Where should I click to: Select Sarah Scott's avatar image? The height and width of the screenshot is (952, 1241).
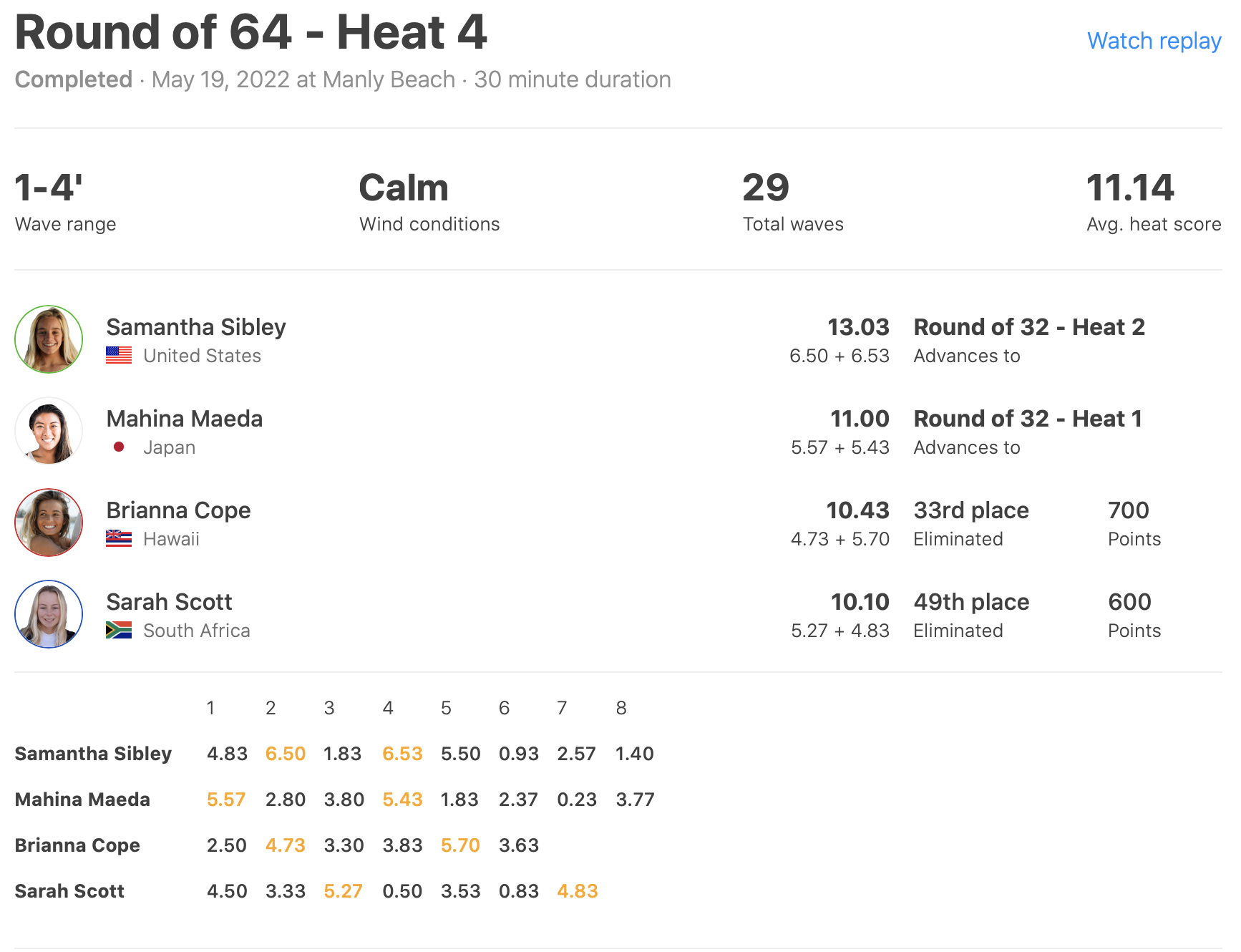(49, 614)
